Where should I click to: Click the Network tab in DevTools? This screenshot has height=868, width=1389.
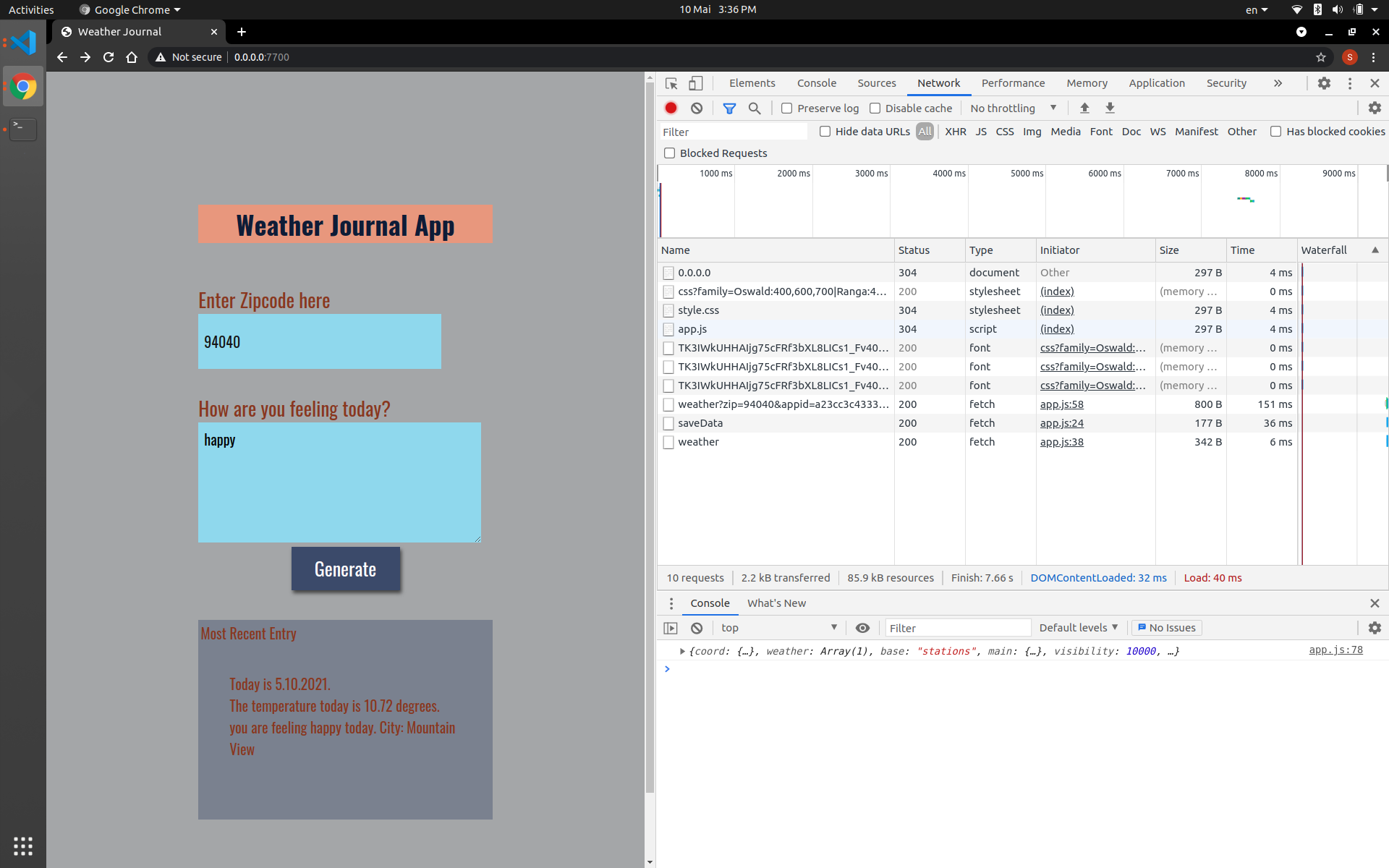pos(938,83)
